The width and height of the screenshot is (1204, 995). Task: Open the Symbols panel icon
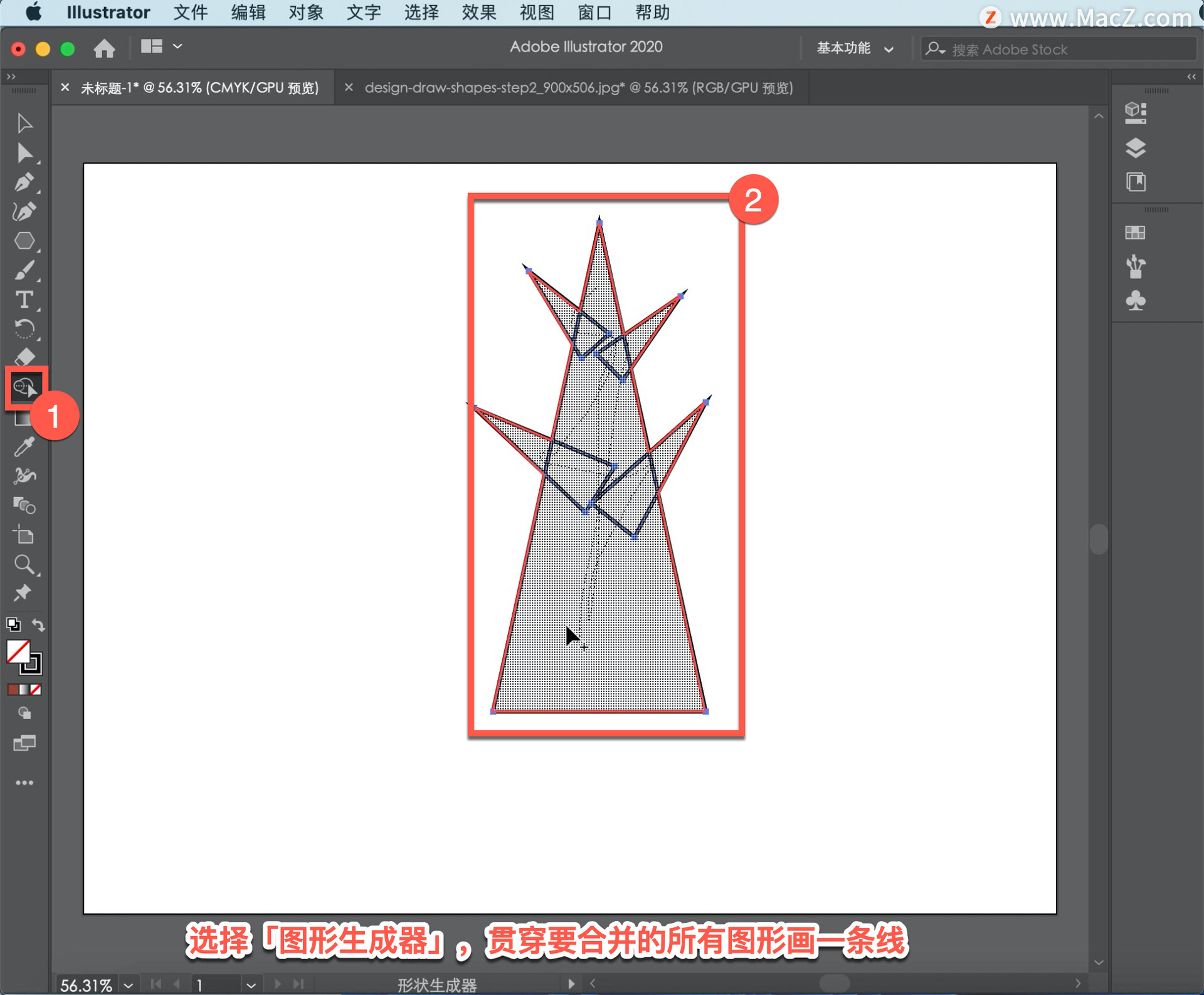1136,301
